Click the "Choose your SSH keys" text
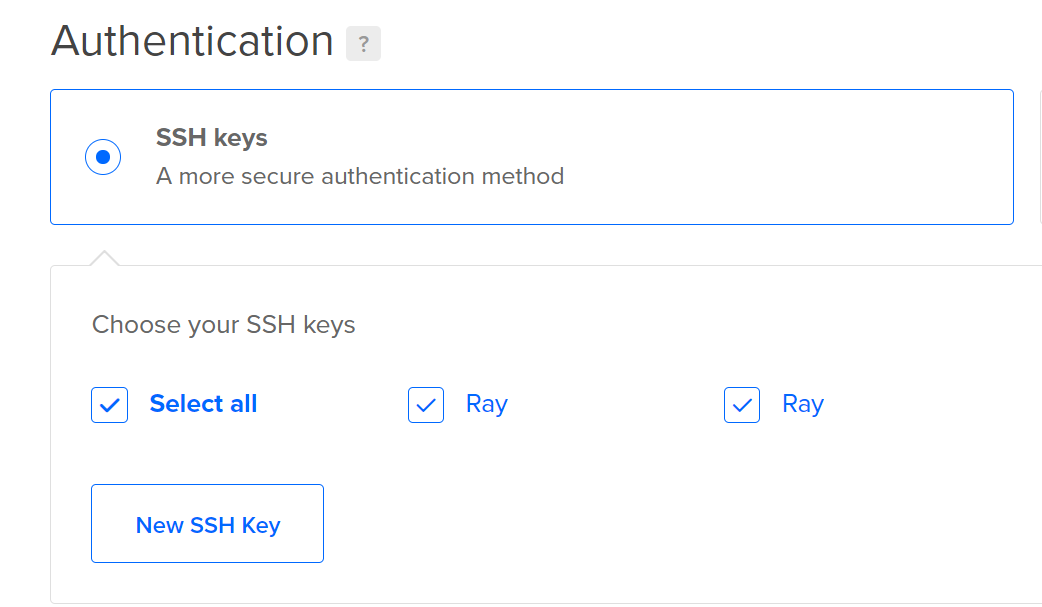This screenshot has height=607, width=1042. (224, 325)
